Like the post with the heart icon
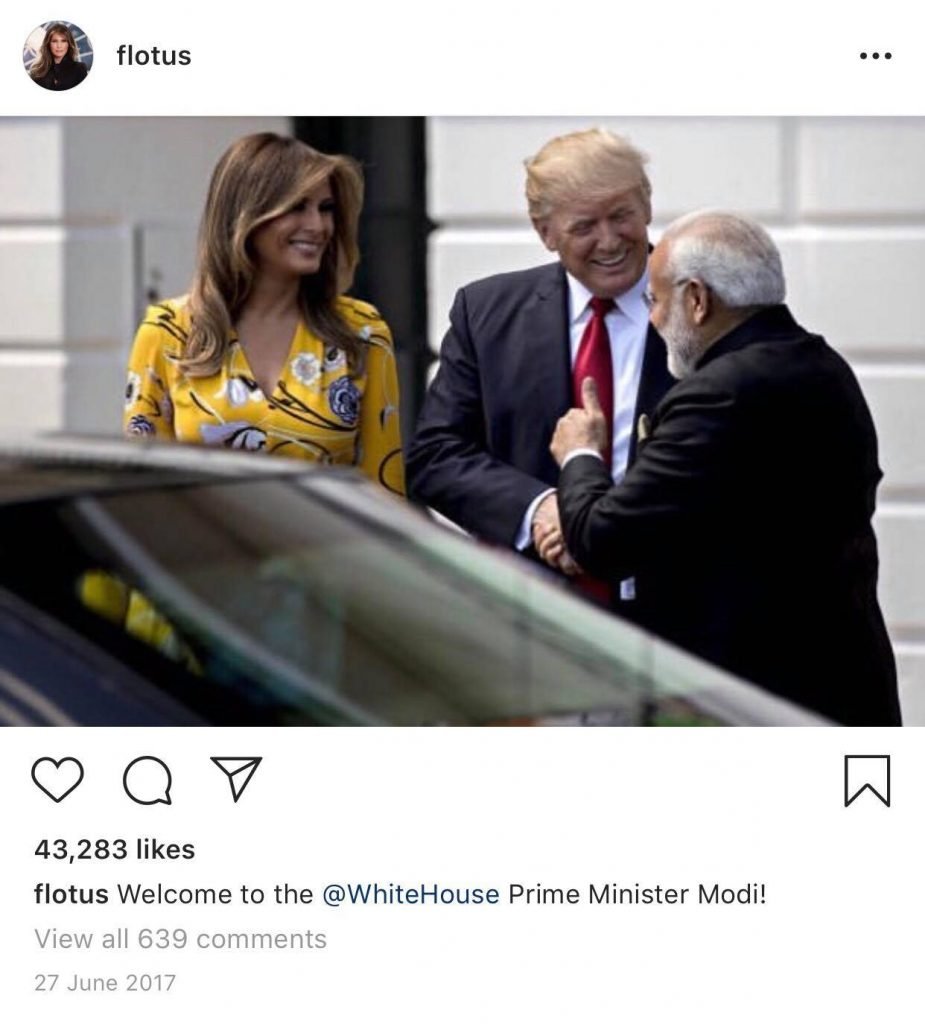Screen dimensions: 925x1024 click(x=57, y=779)
